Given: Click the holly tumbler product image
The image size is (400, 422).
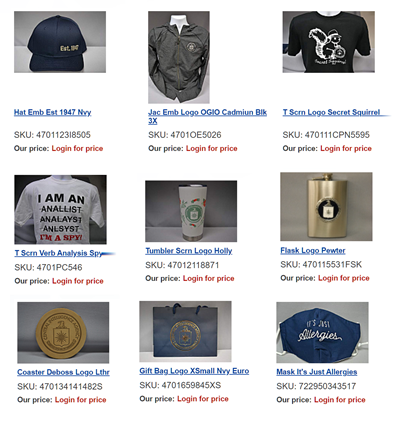Looking at the screenshot, I should pyautogui.click(x=191, y=211).
